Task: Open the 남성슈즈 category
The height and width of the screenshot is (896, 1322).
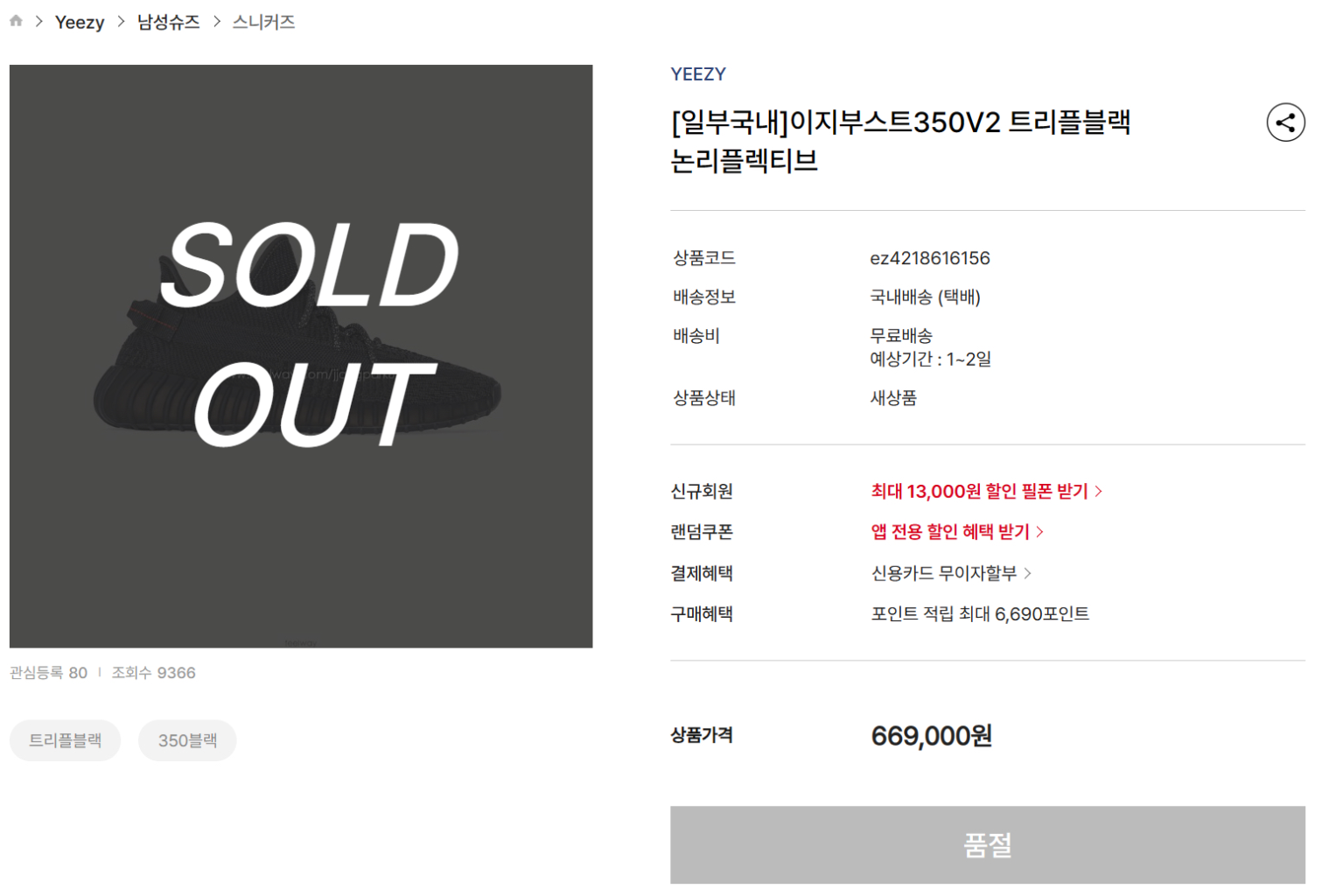Action: coord(169,21)
